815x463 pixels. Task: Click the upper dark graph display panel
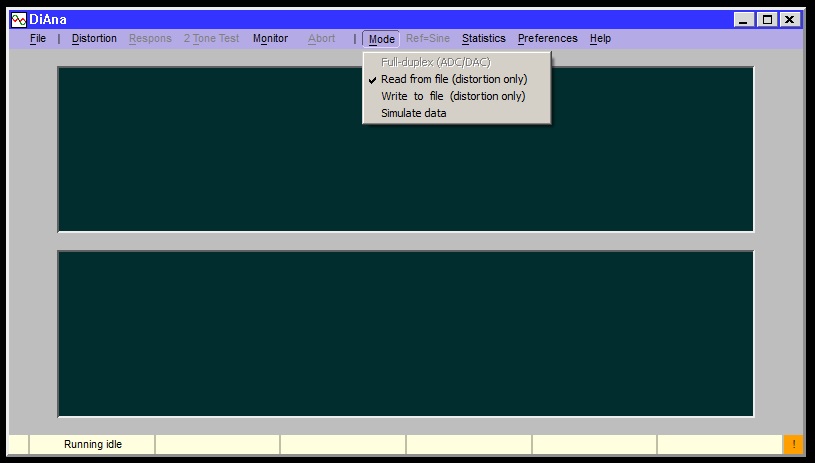[405, 149]
